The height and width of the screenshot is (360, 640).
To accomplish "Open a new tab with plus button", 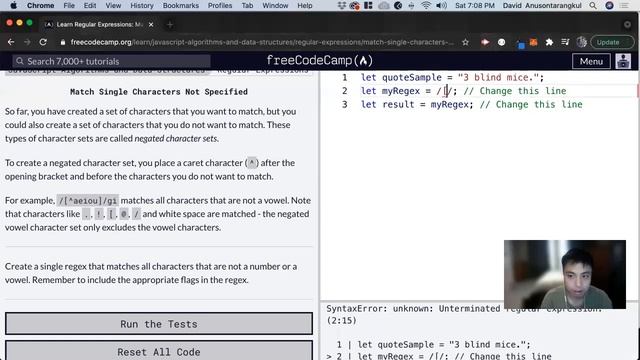I will [x=170, y=24].
